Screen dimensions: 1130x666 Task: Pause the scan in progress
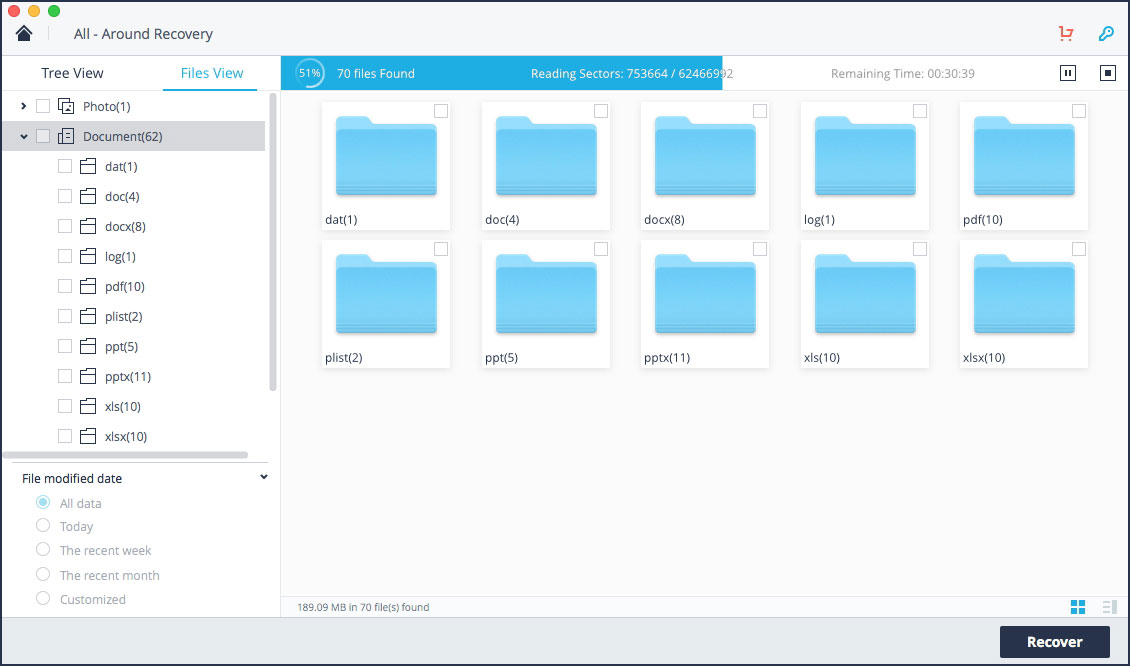tap(1068, 73)
